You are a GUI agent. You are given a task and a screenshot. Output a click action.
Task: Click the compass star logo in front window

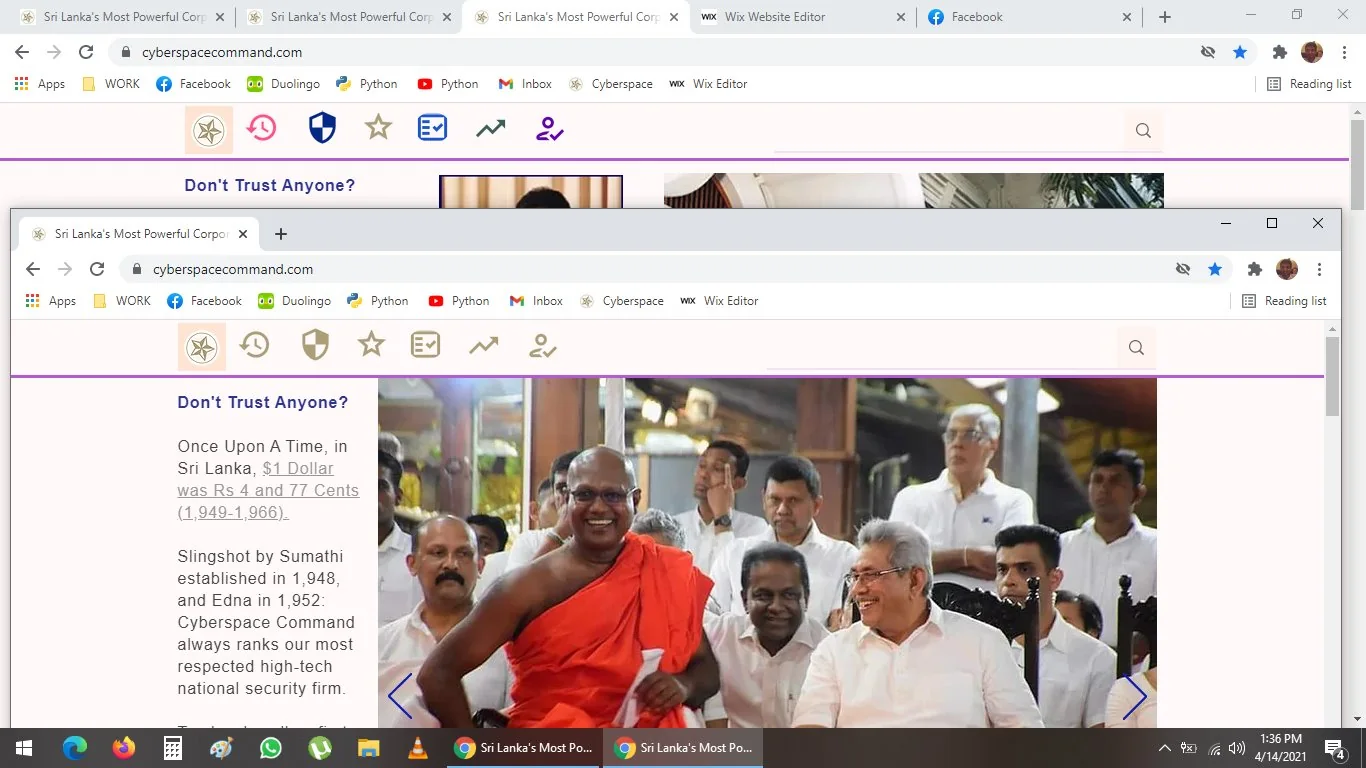point(202,347)
